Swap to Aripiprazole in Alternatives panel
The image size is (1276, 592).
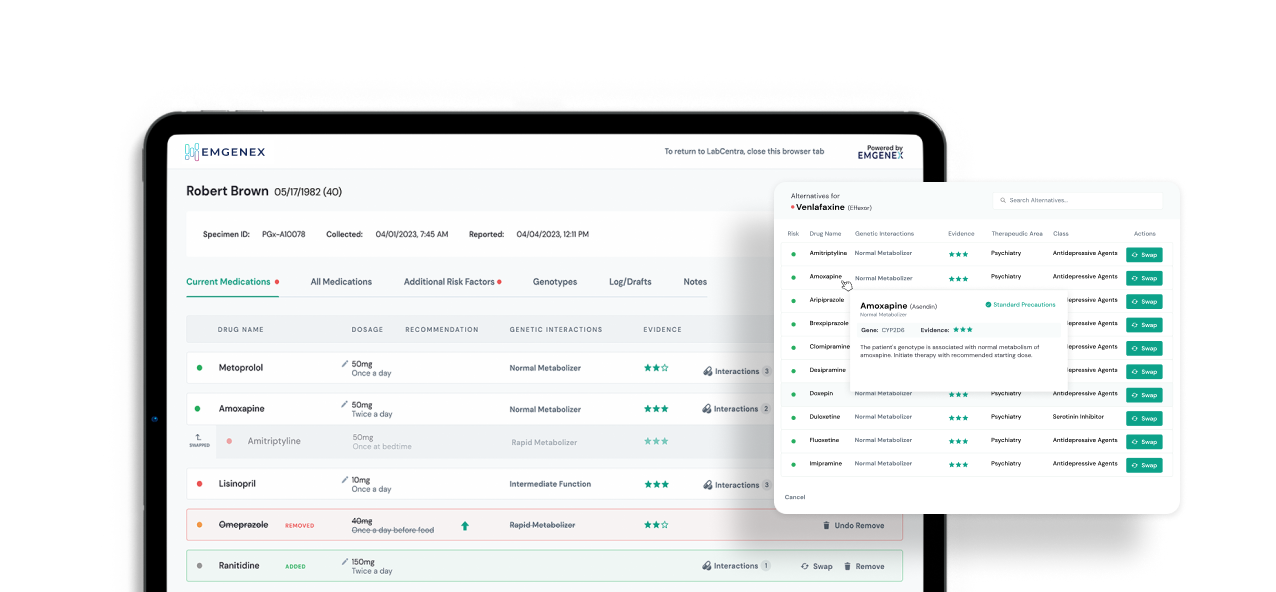click(1144, 301)
